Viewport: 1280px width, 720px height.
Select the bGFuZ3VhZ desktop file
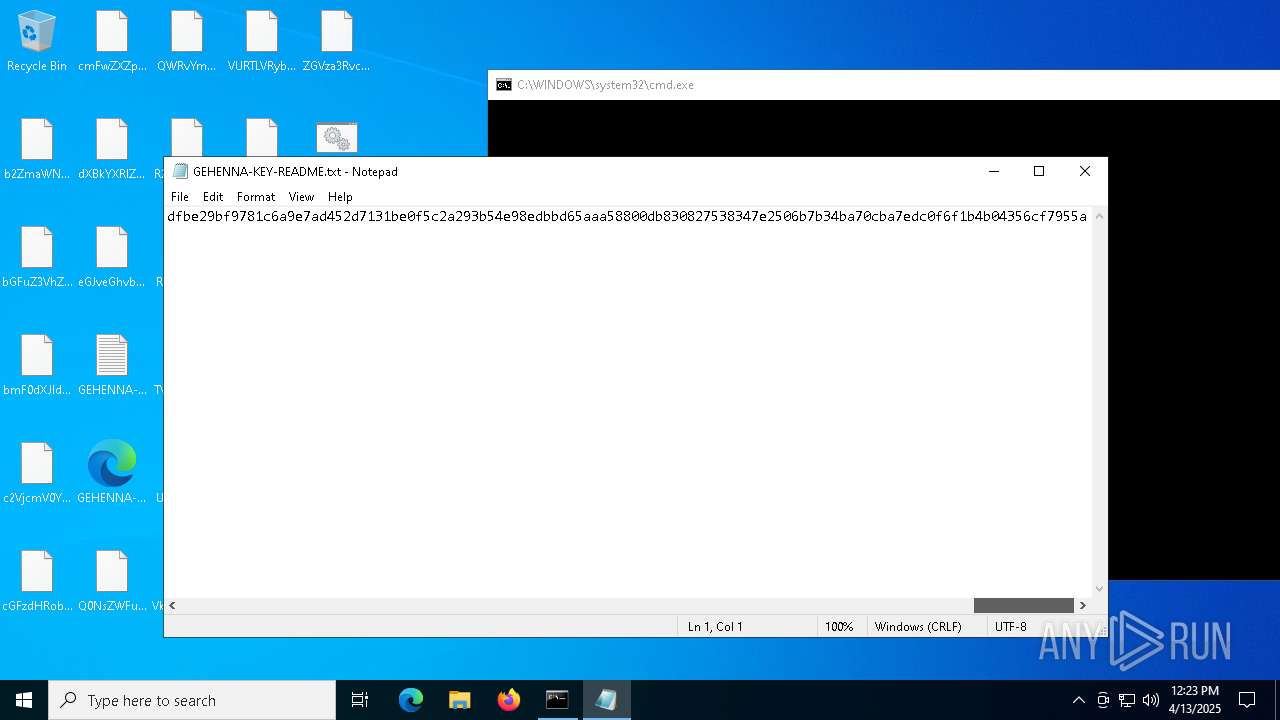(x=37, y=257)
